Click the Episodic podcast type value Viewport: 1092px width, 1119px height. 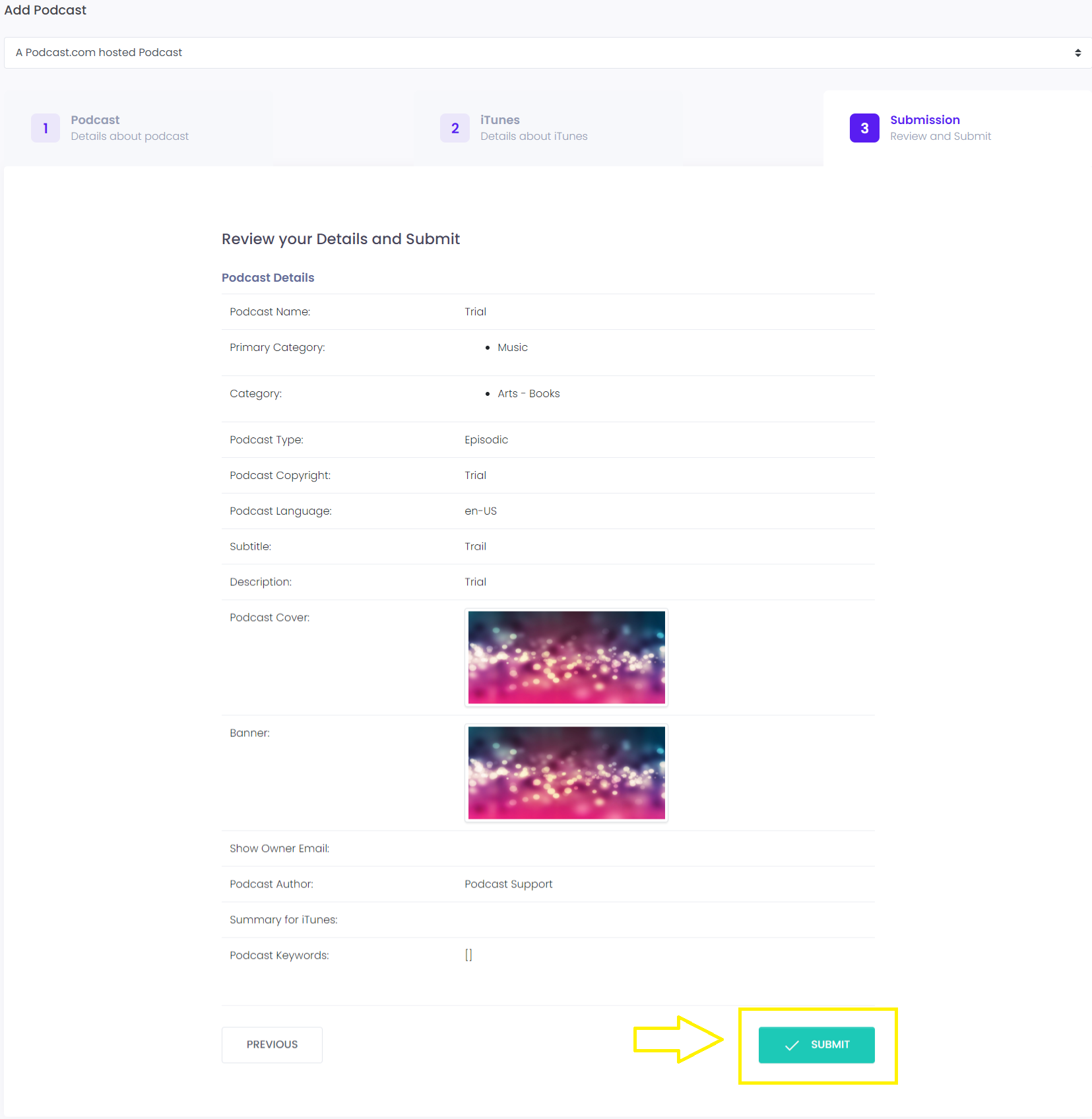(486, 440)
